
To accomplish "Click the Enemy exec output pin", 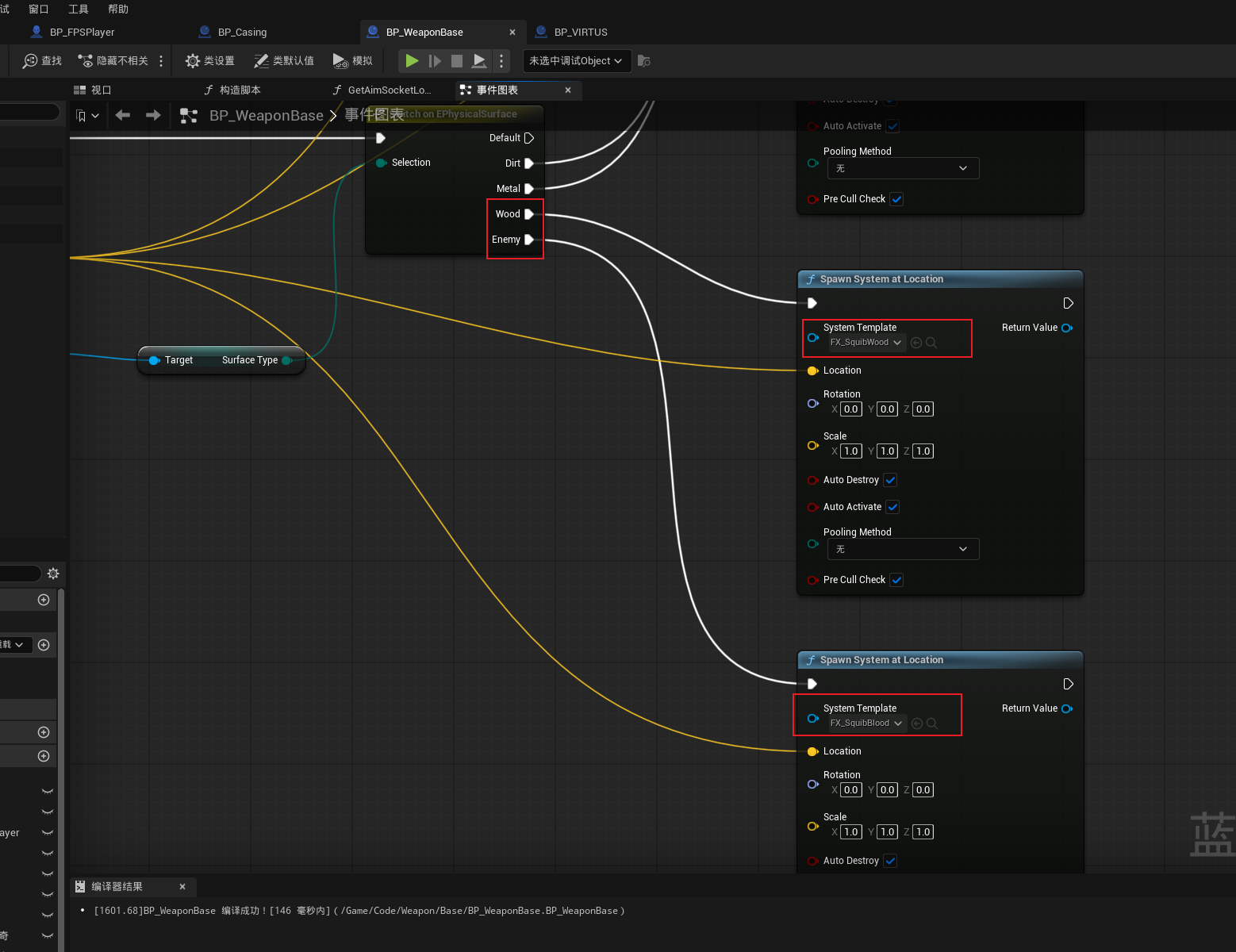I will tap(529, 240).
